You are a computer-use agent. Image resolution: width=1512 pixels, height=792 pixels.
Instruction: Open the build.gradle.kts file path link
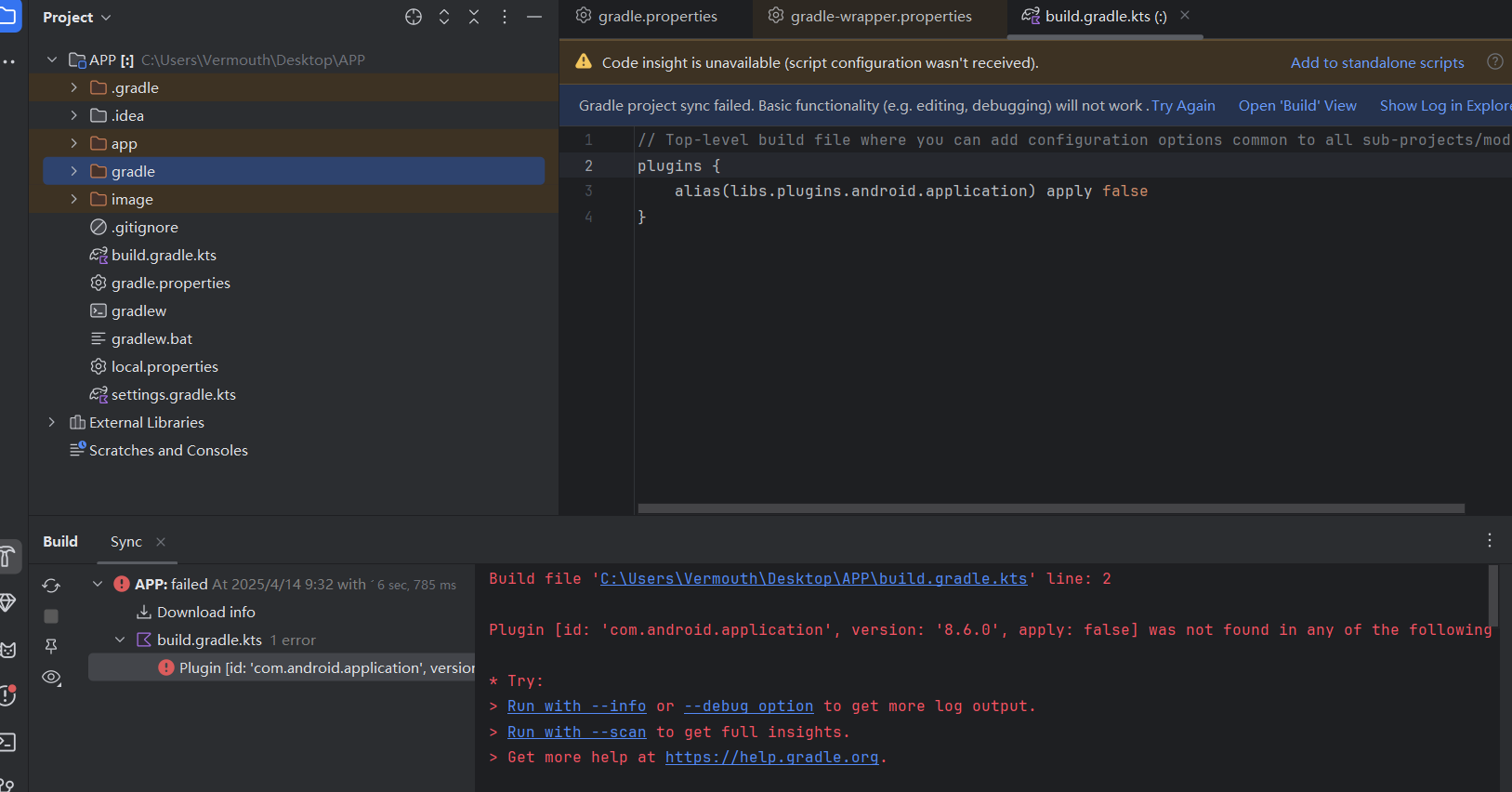[x=813, y=578]
